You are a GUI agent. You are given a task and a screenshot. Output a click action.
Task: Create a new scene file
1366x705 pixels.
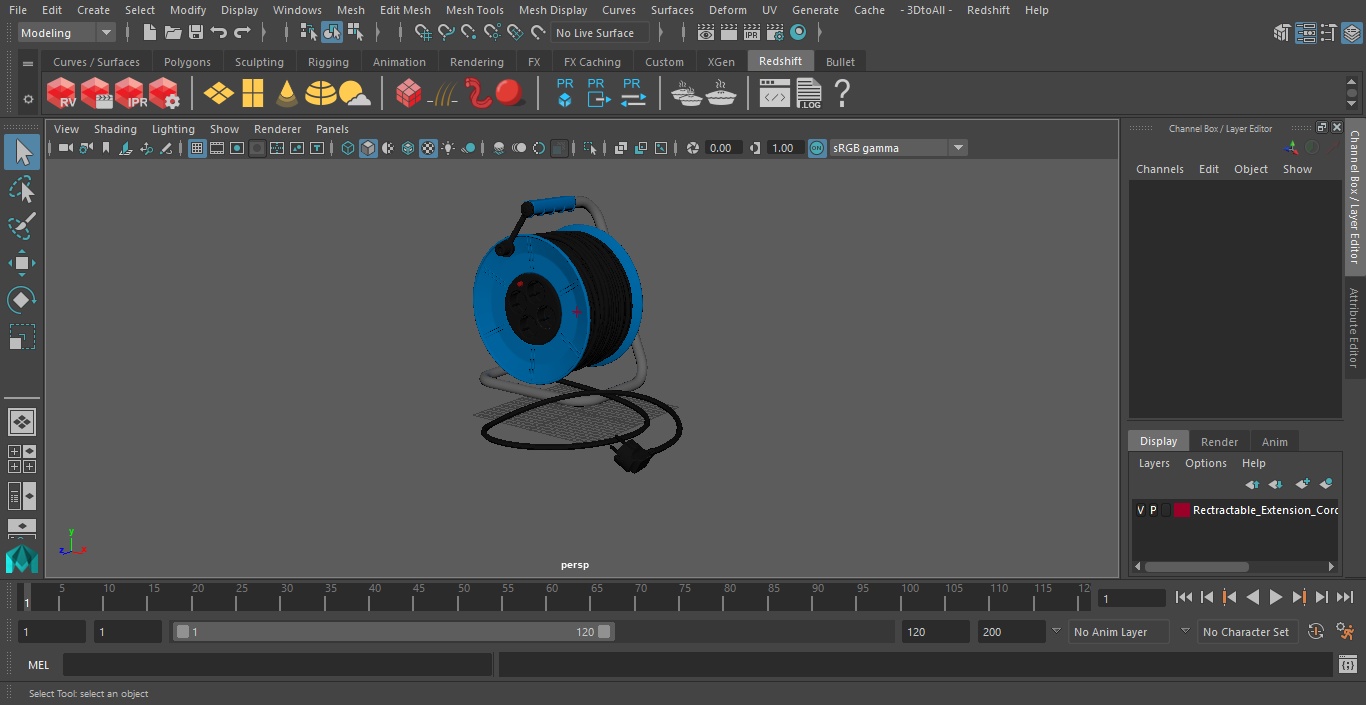click(x=149, y=33)
